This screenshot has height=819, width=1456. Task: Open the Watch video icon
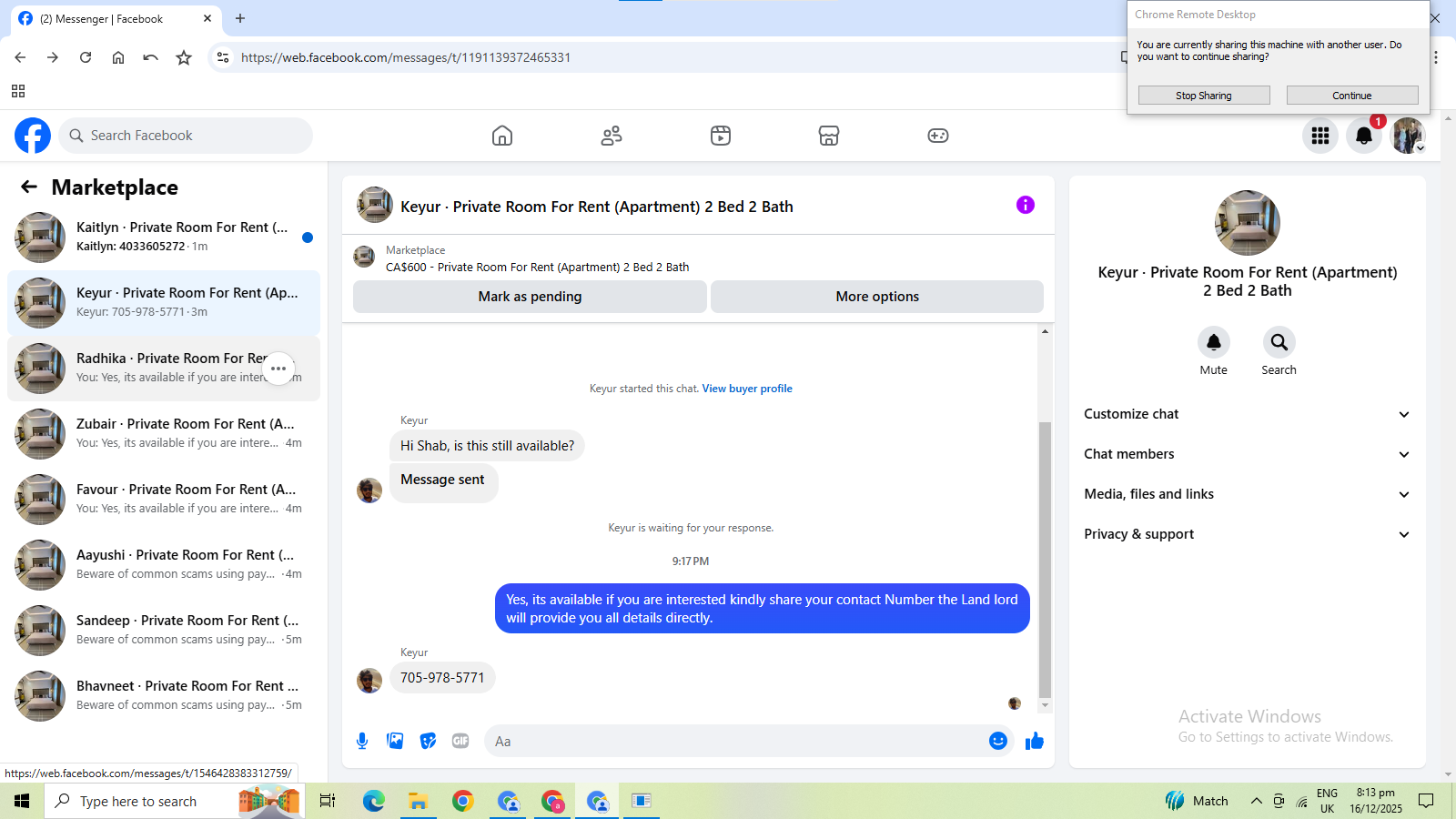coord(721,136)
